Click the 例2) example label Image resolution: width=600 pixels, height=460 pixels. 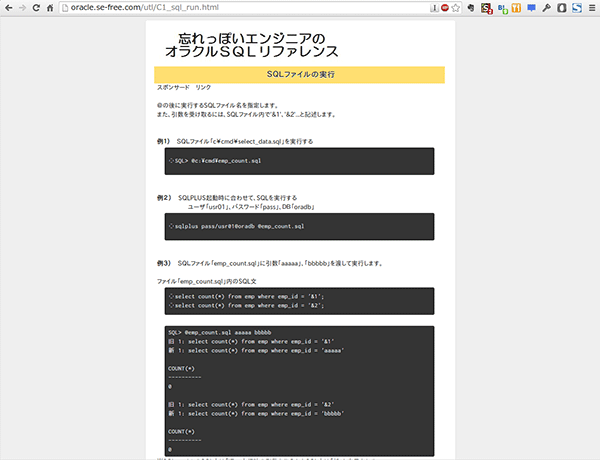(164, 197)
